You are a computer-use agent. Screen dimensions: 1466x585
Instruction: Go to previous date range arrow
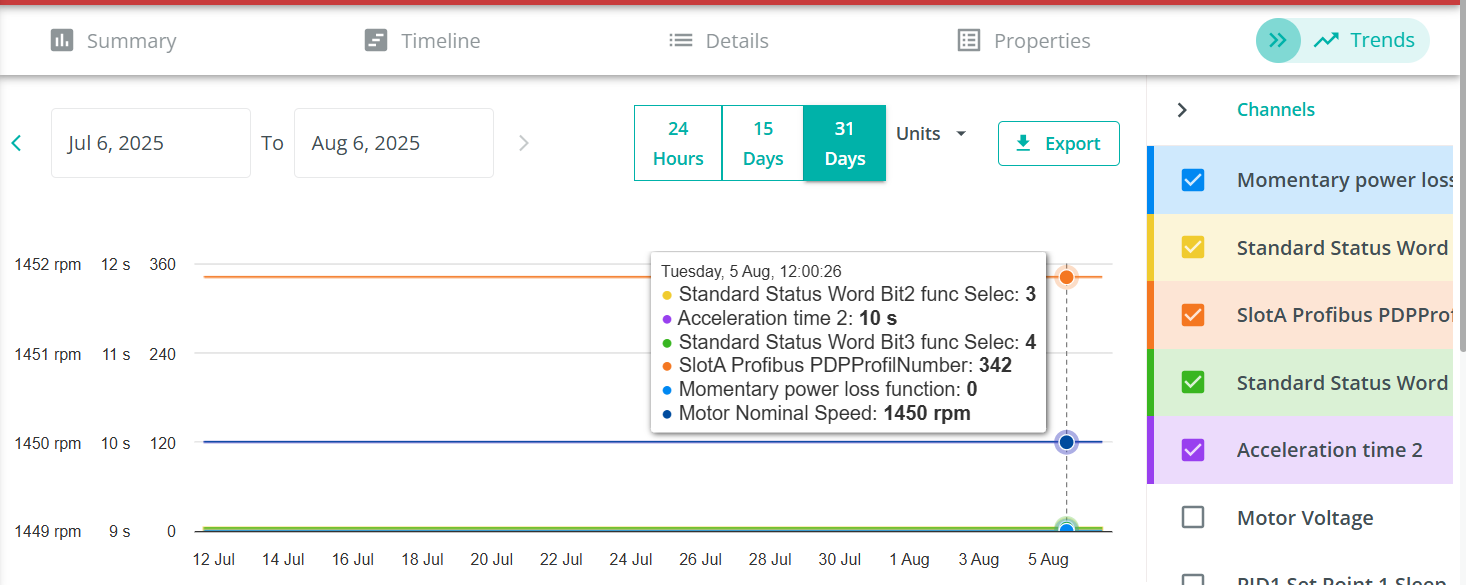[16, 143]
